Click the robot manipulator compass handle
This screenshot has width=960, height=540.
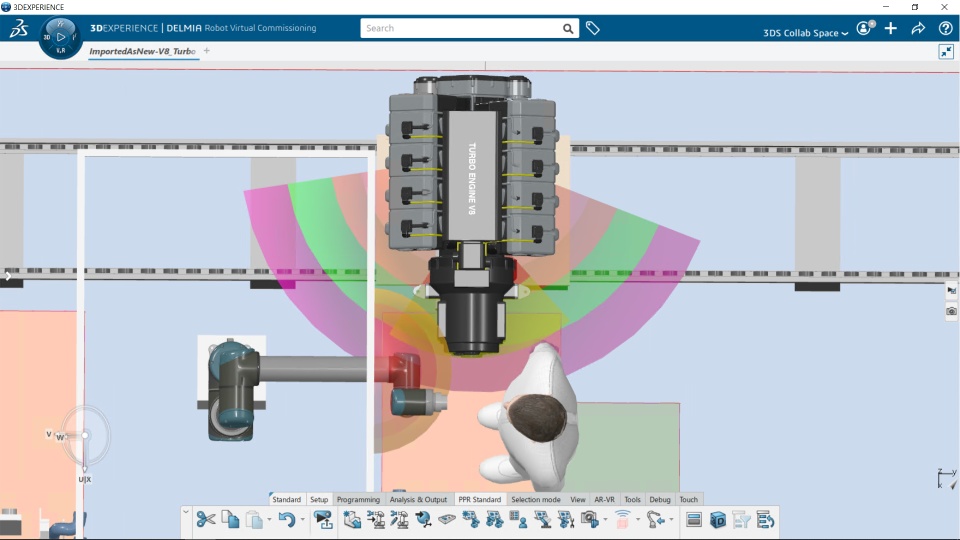coord(85,436)
